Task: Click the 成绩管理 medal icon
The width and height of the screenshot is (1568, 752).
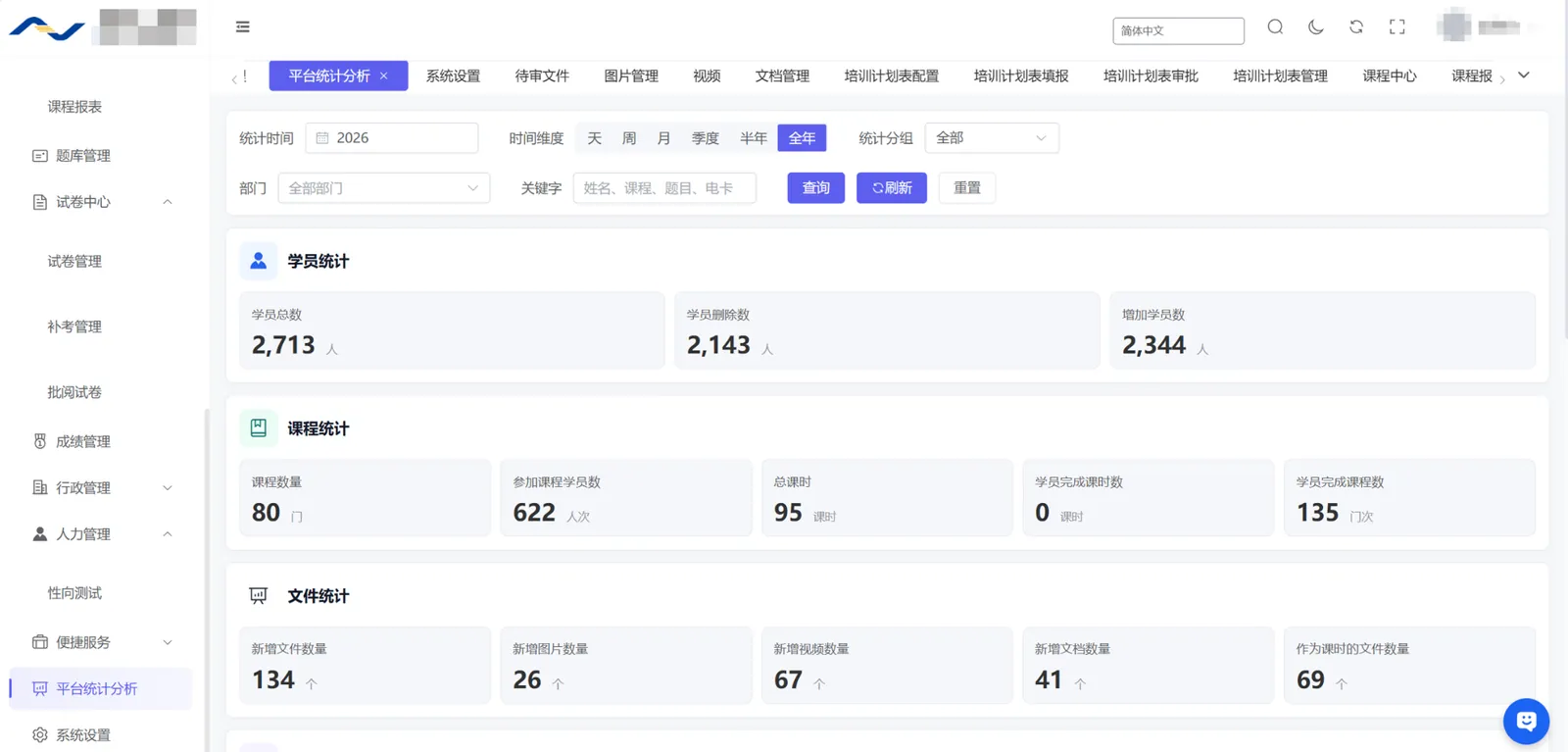Action: click(40, 441)
